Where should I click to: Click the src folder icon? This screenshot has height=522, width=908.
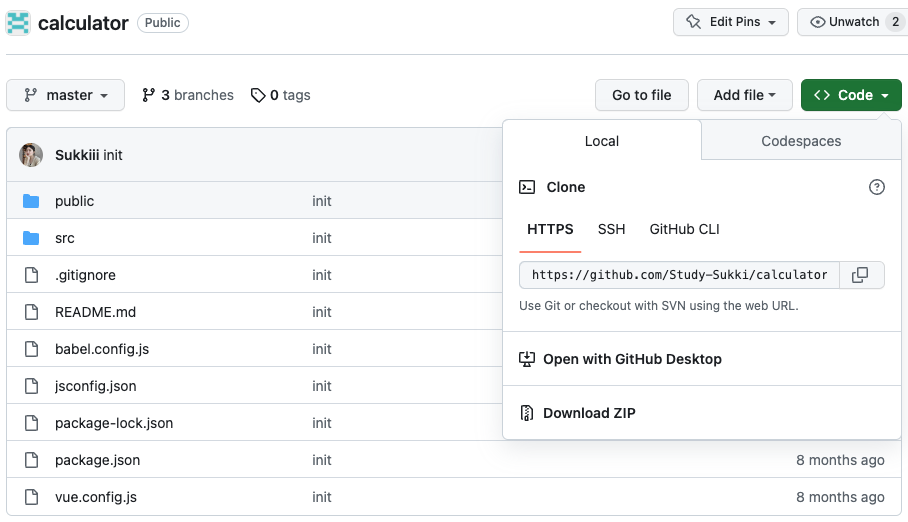coord(31,238)
